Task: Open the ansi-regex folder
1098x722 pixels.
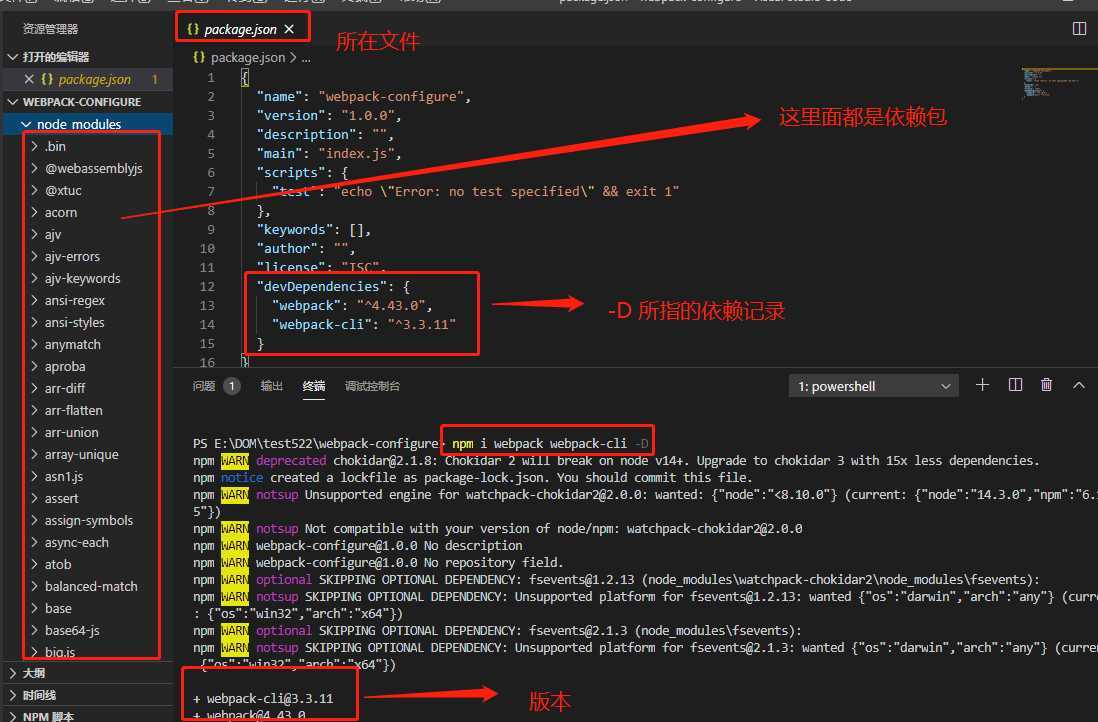Action: coord(75,300)
